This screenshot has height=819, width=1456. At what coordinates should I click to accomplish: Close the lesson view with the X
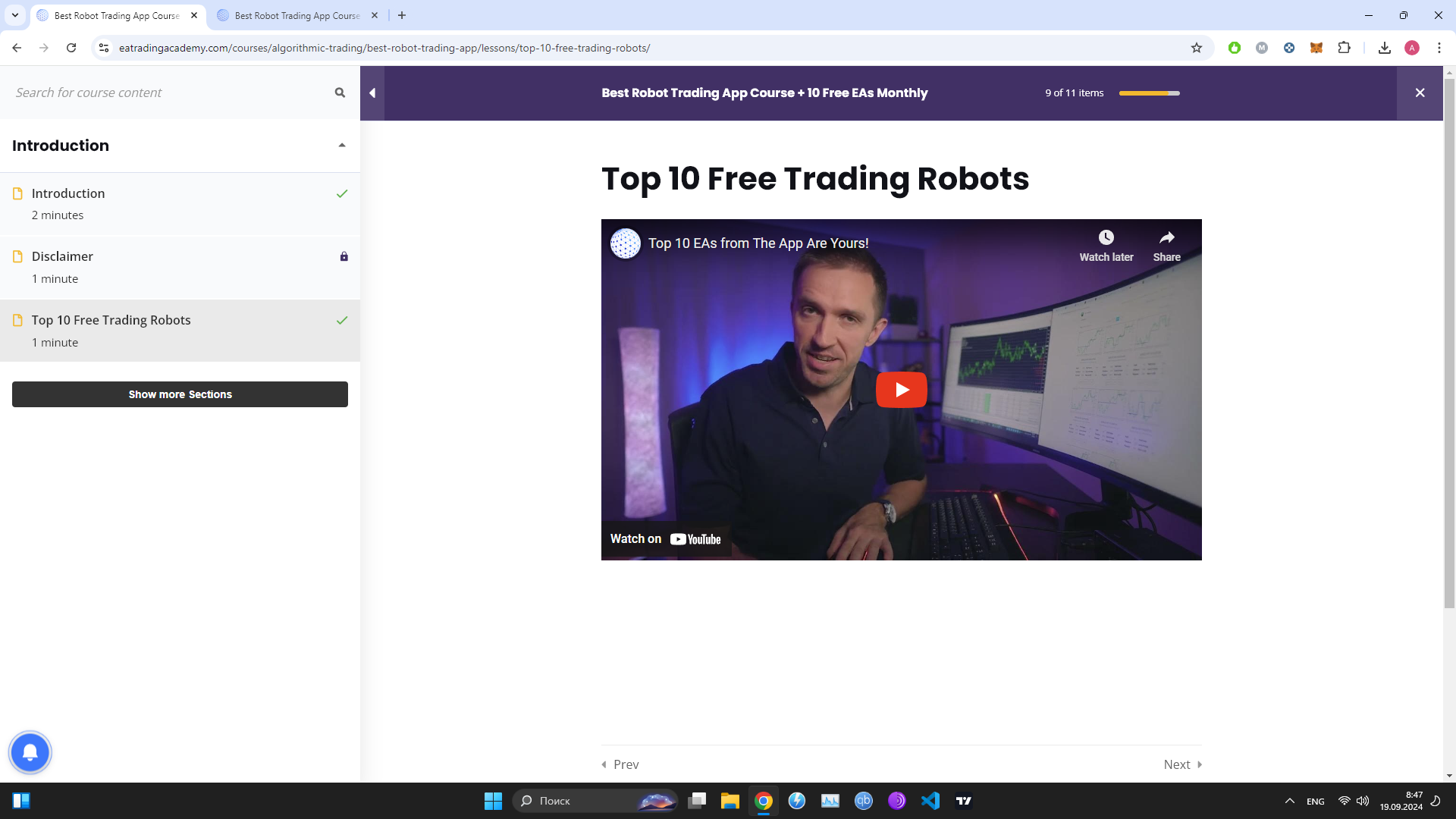1420,93
